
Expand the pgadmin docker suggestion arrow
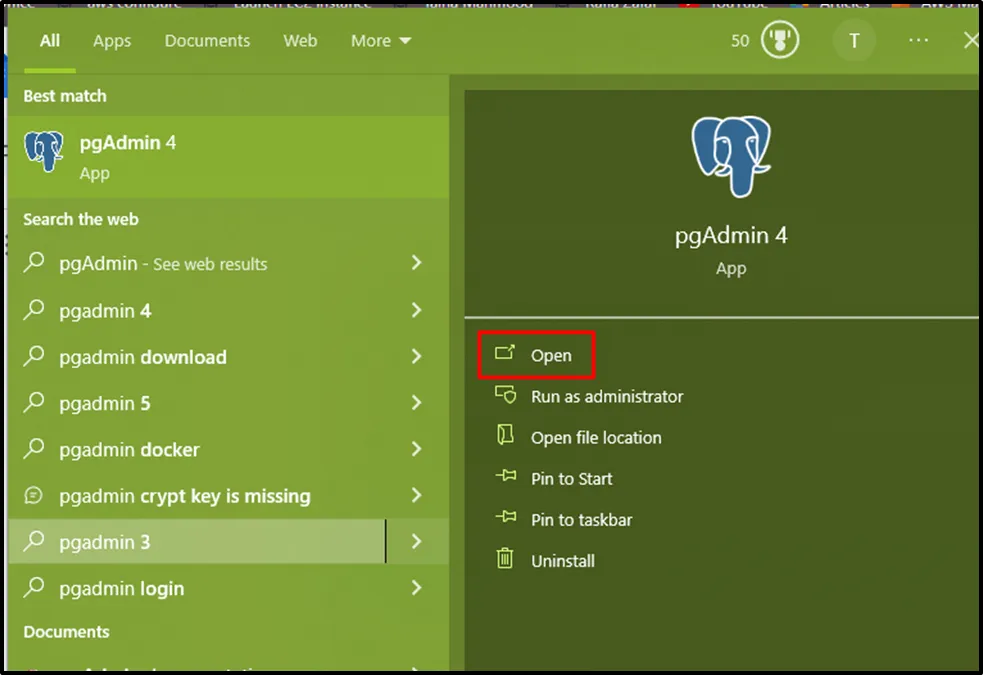point(416,450)
